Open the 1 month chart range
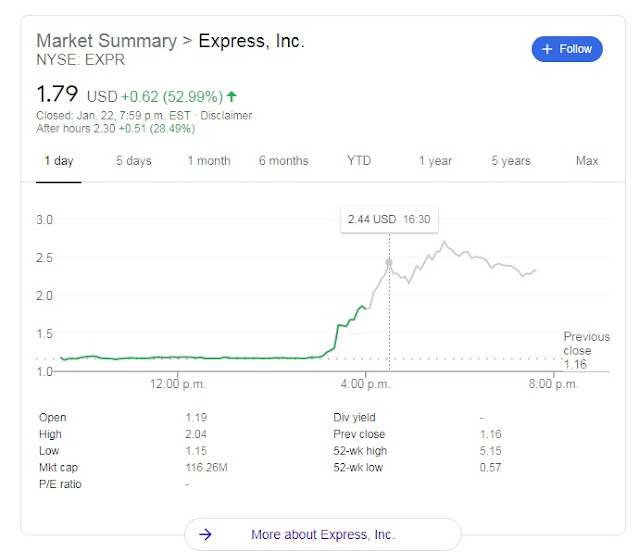This screenshot has width=639, height=552. (x=209, y=161)
